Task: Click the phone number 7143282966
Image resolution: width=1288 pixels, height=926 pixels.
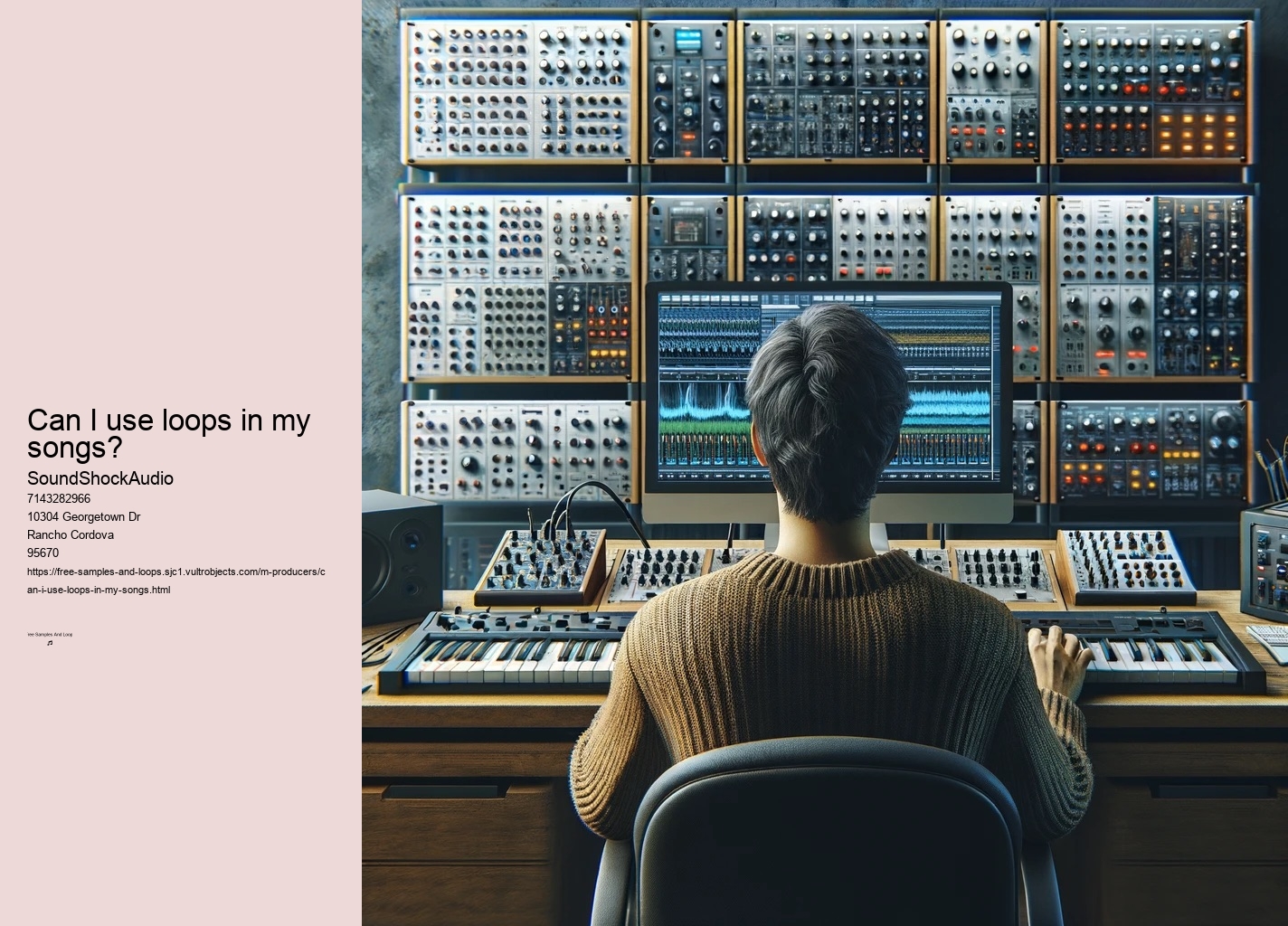Action: (x=59, y=498)
